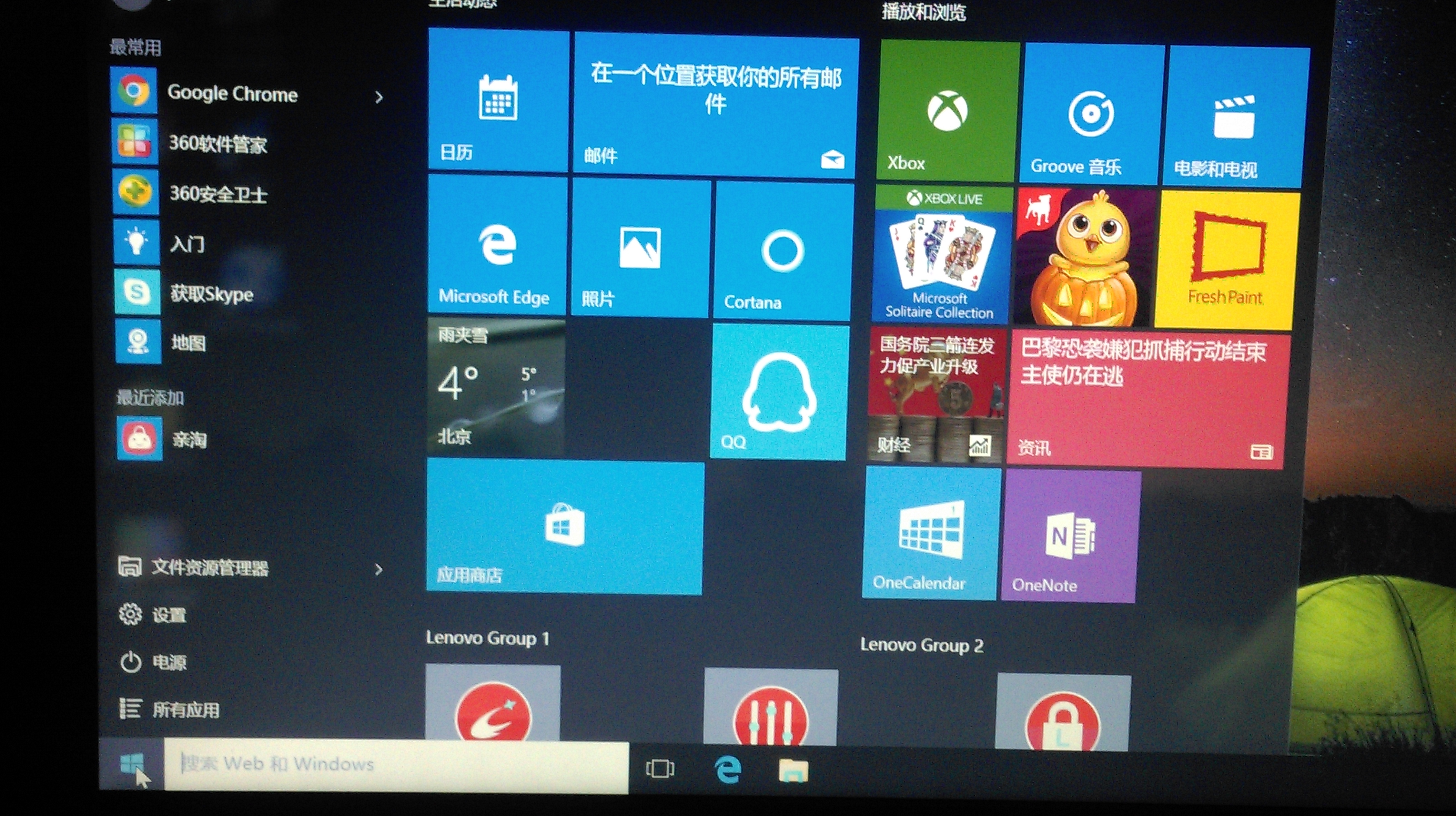Click the Windows Start button
Viewport: 1456px width, 816px height.
(x=132, y=764)
